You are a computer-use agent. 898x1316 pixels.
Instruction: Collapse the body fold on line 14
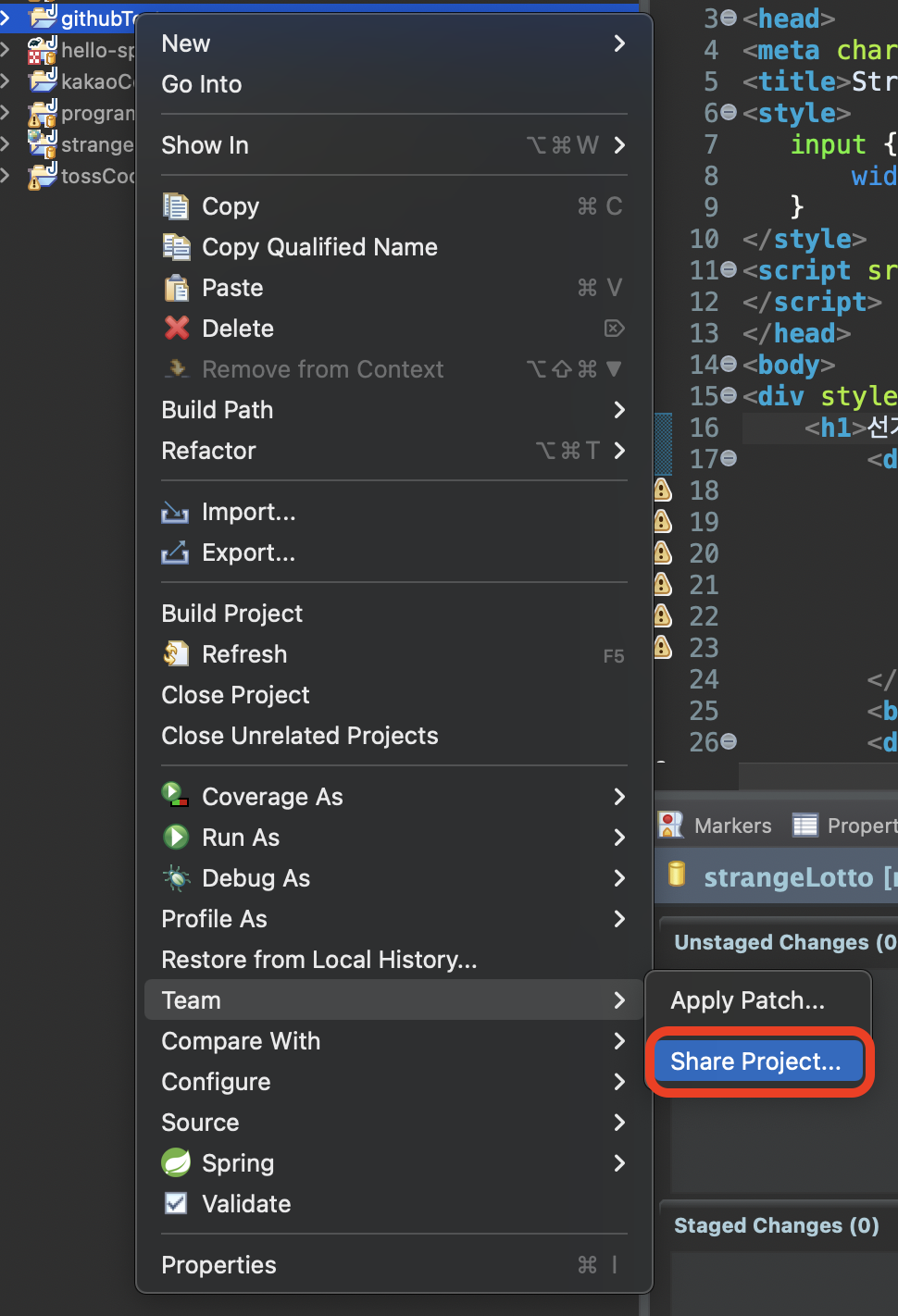pyautogui.click(x=729, y=365)
